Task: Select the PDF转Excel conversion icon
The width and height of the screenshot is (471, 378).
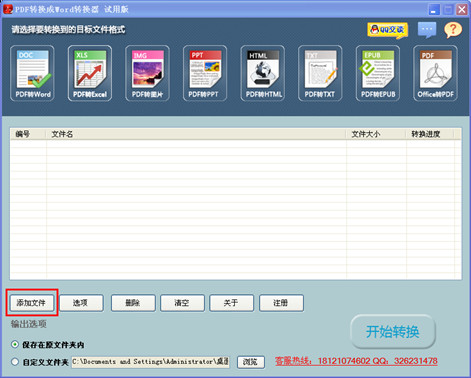Action: [x=90, y=73]
